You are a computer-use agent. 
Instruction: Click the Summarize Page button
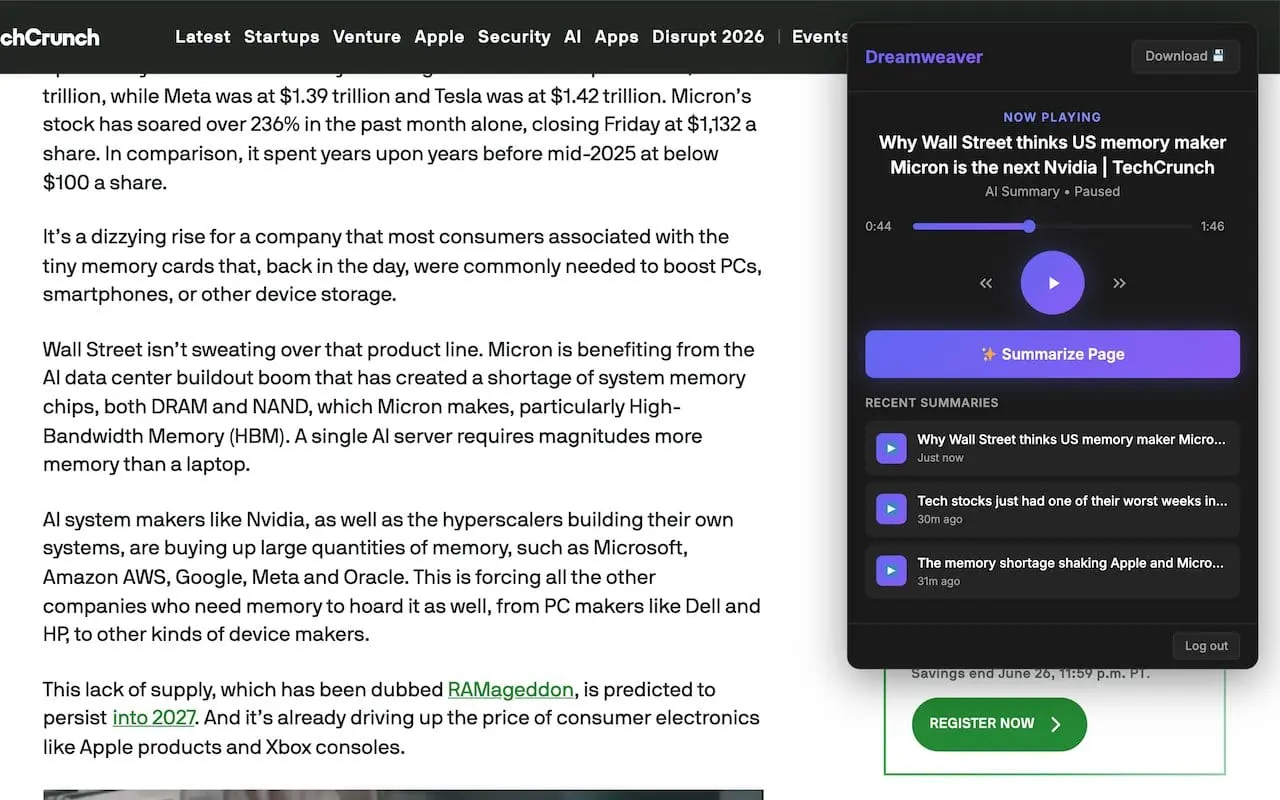[x=1052, y=354]
